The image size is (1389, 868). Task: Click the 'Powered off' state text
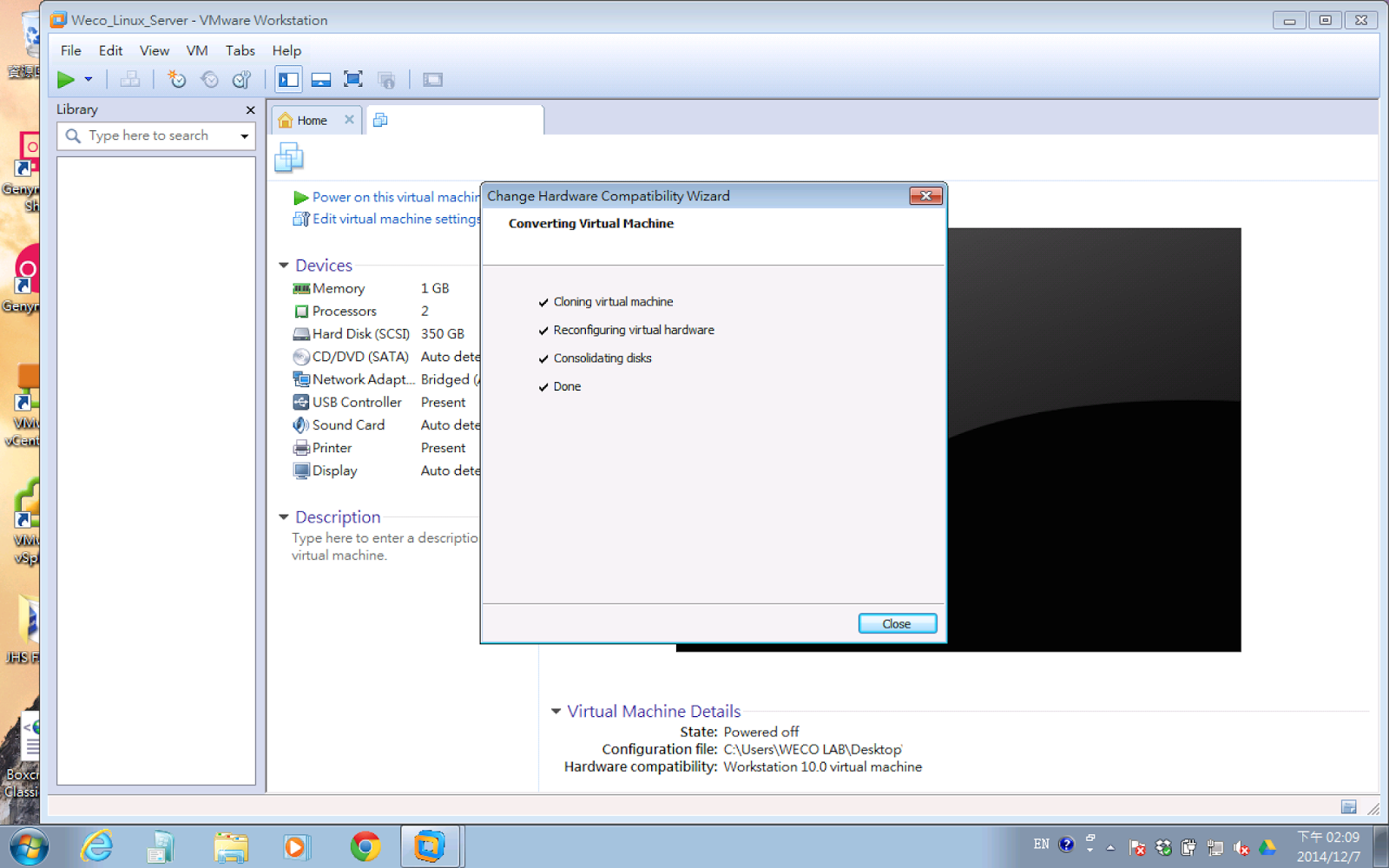tap(761, 732)
